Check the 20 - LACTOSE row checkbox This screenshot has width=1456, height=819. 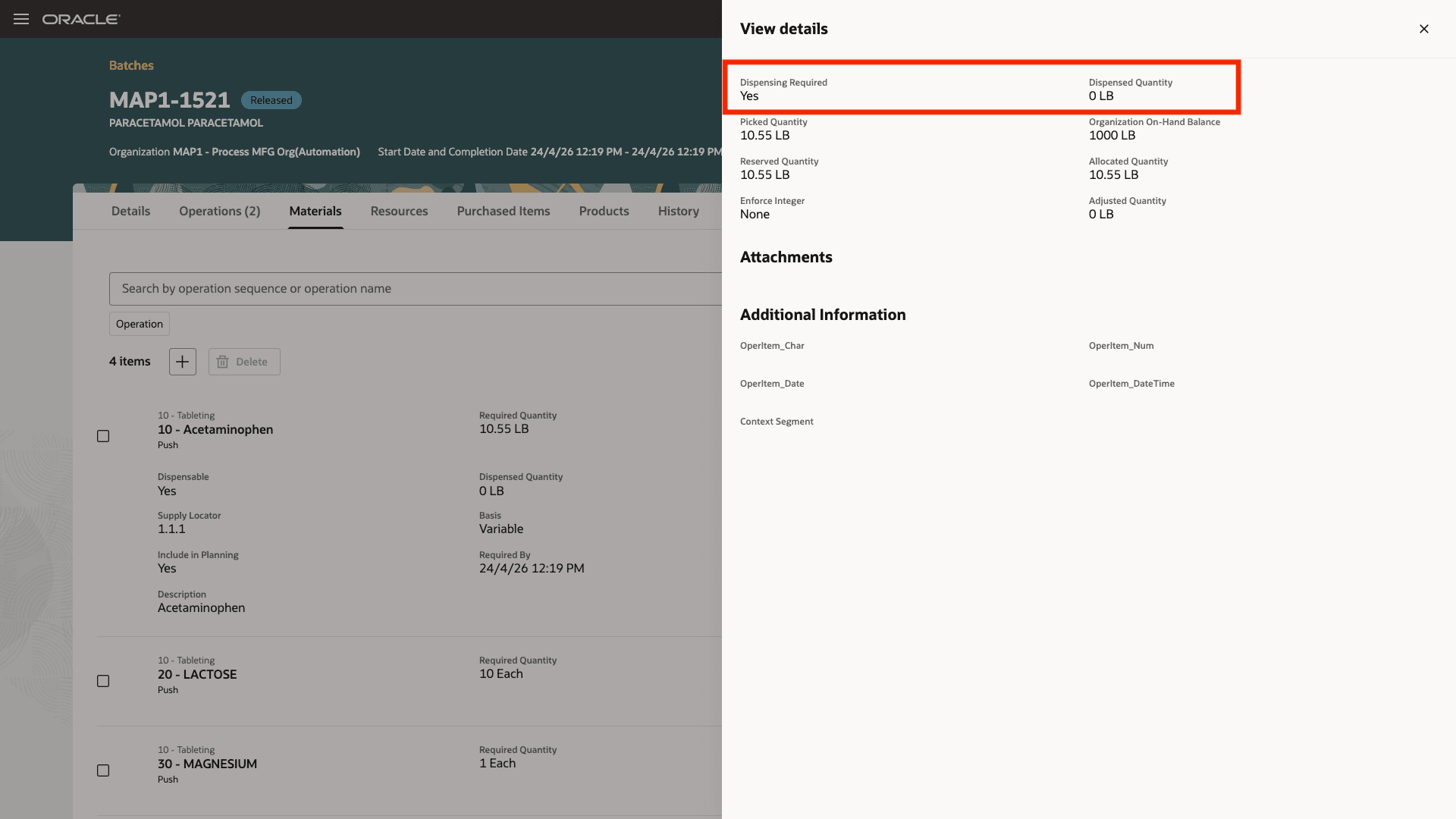click(x=103, y=681)
